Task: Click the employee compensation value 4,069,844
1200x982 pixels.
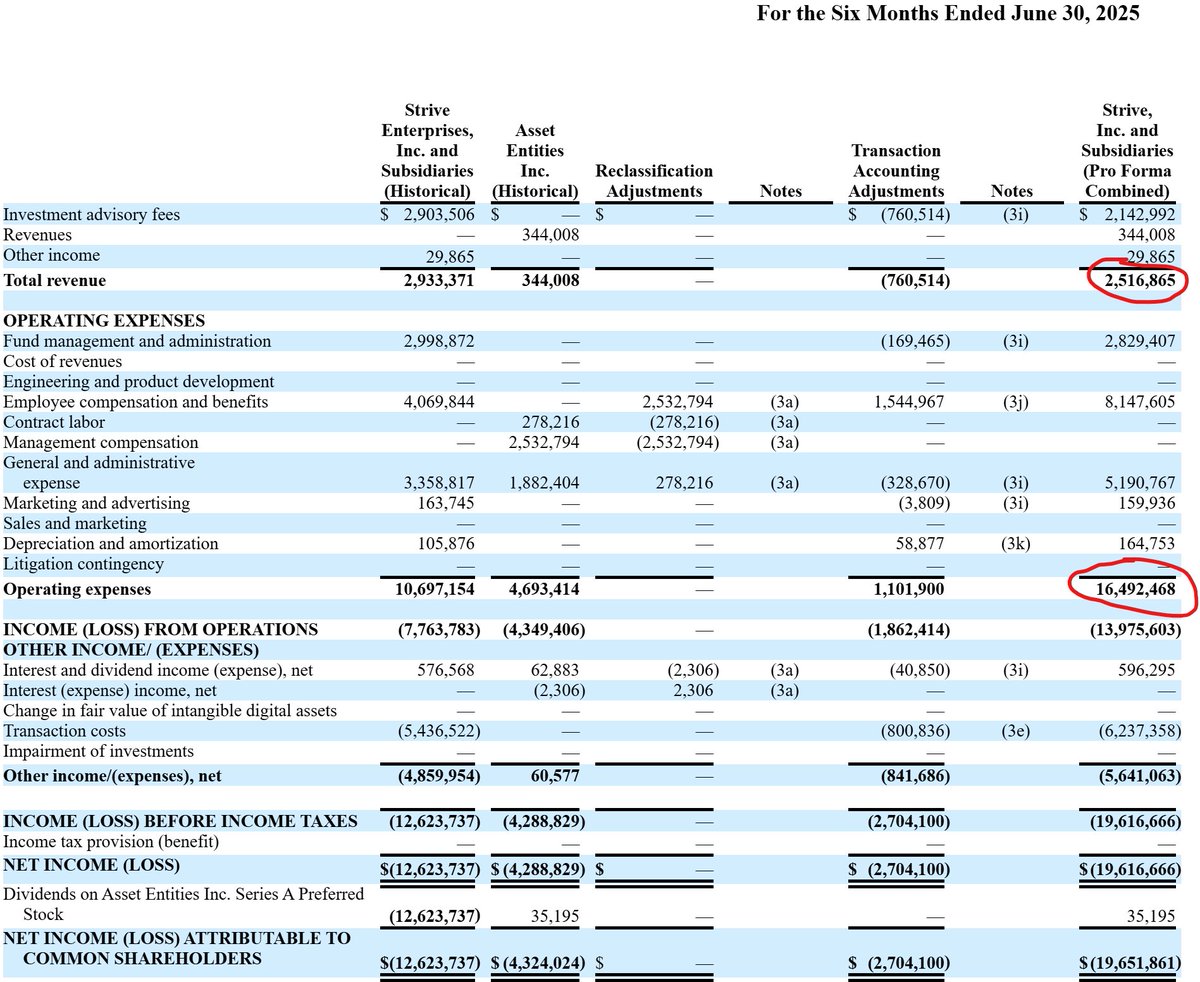Action: tap(439, 402)
